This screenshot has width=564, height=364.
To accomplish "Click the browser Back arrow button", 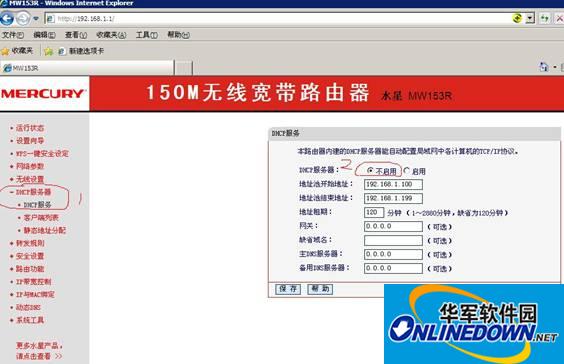I will (6, 19).
